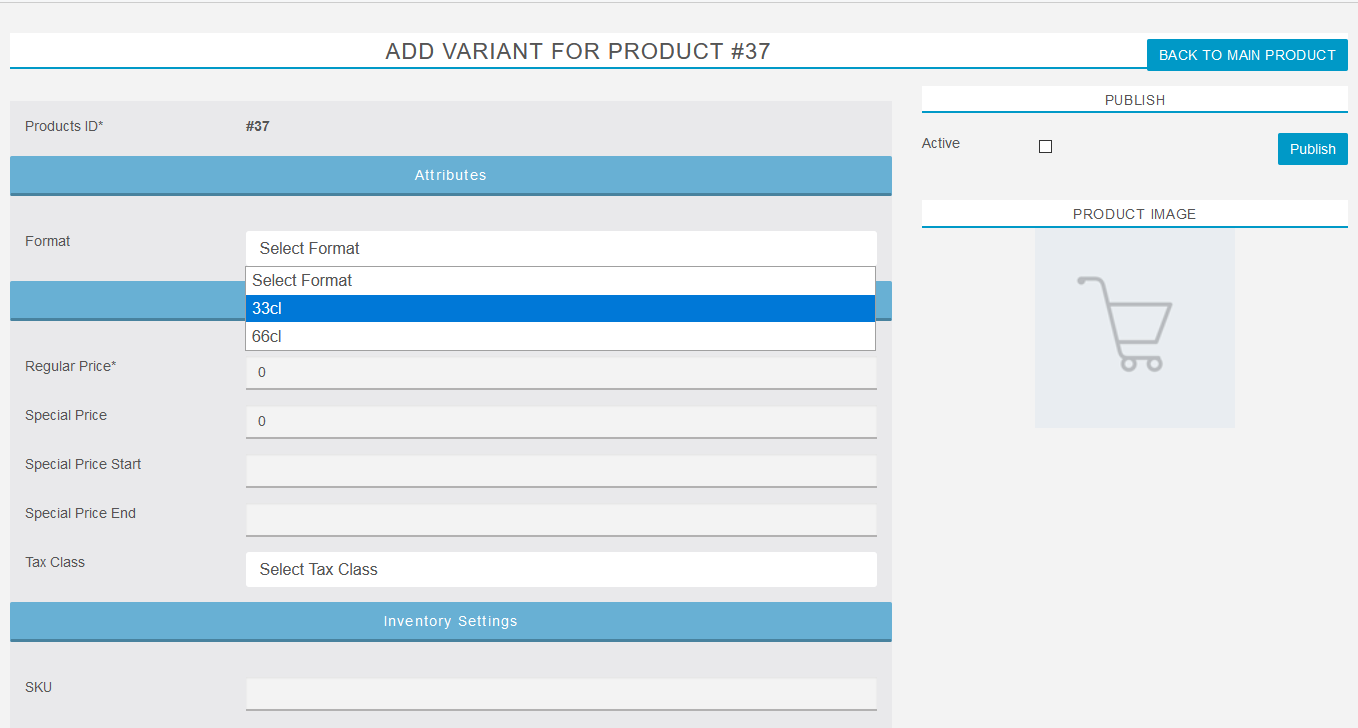Click the 'Regular Price*' label
The height and width of the screenshot is (728, 1358).
70,366
